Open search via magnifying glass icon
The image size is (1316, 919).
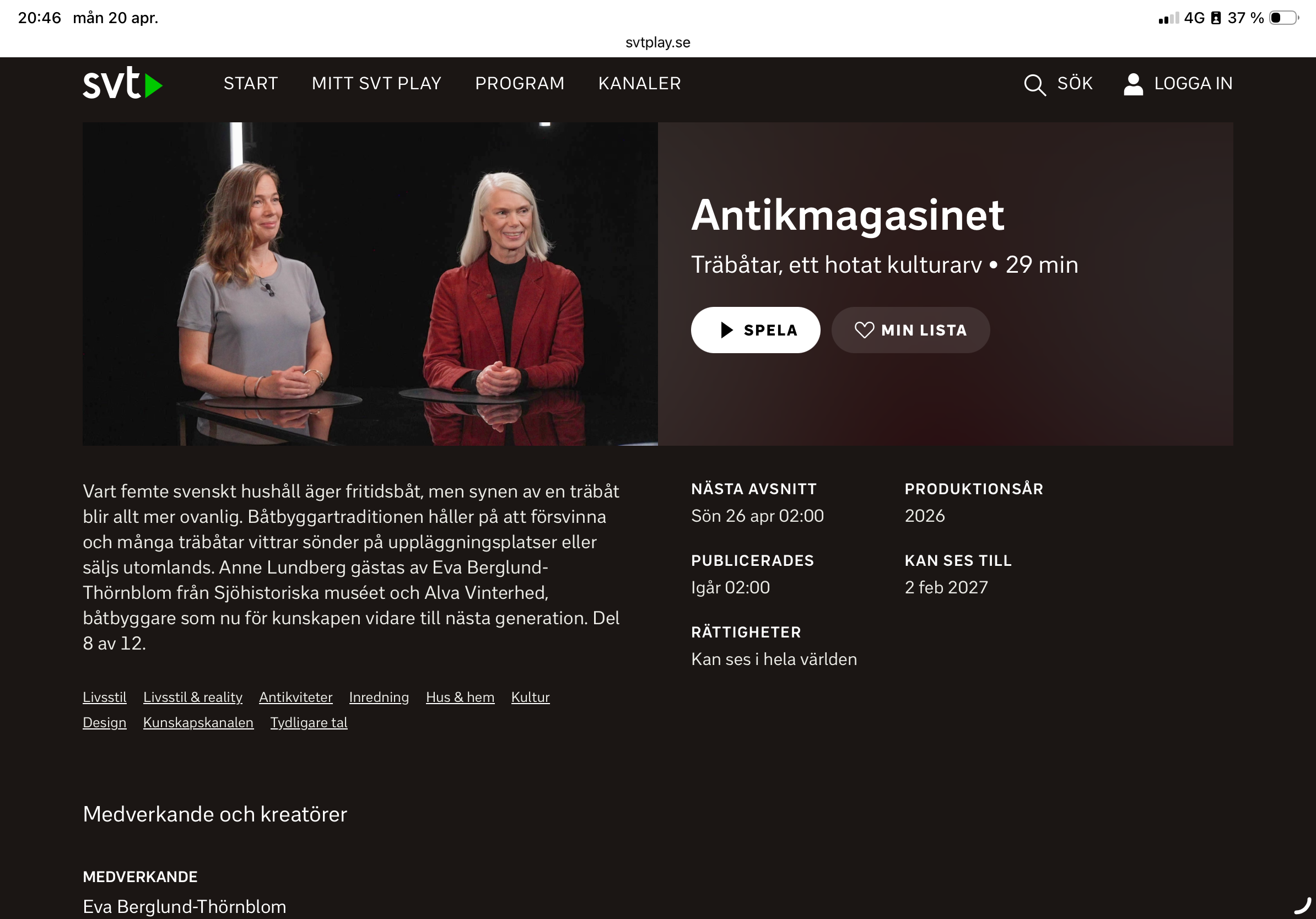coord(1034,84)
